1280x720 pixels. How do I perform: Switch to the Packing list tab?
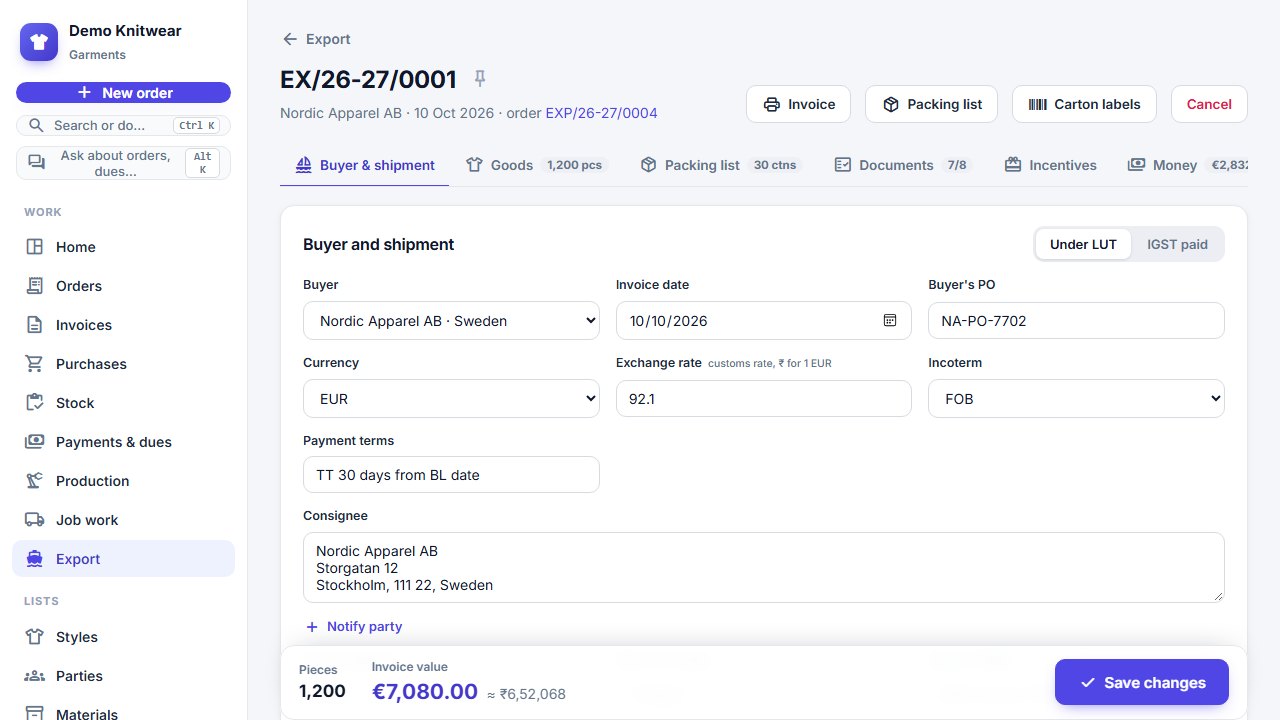click(721, 165)
